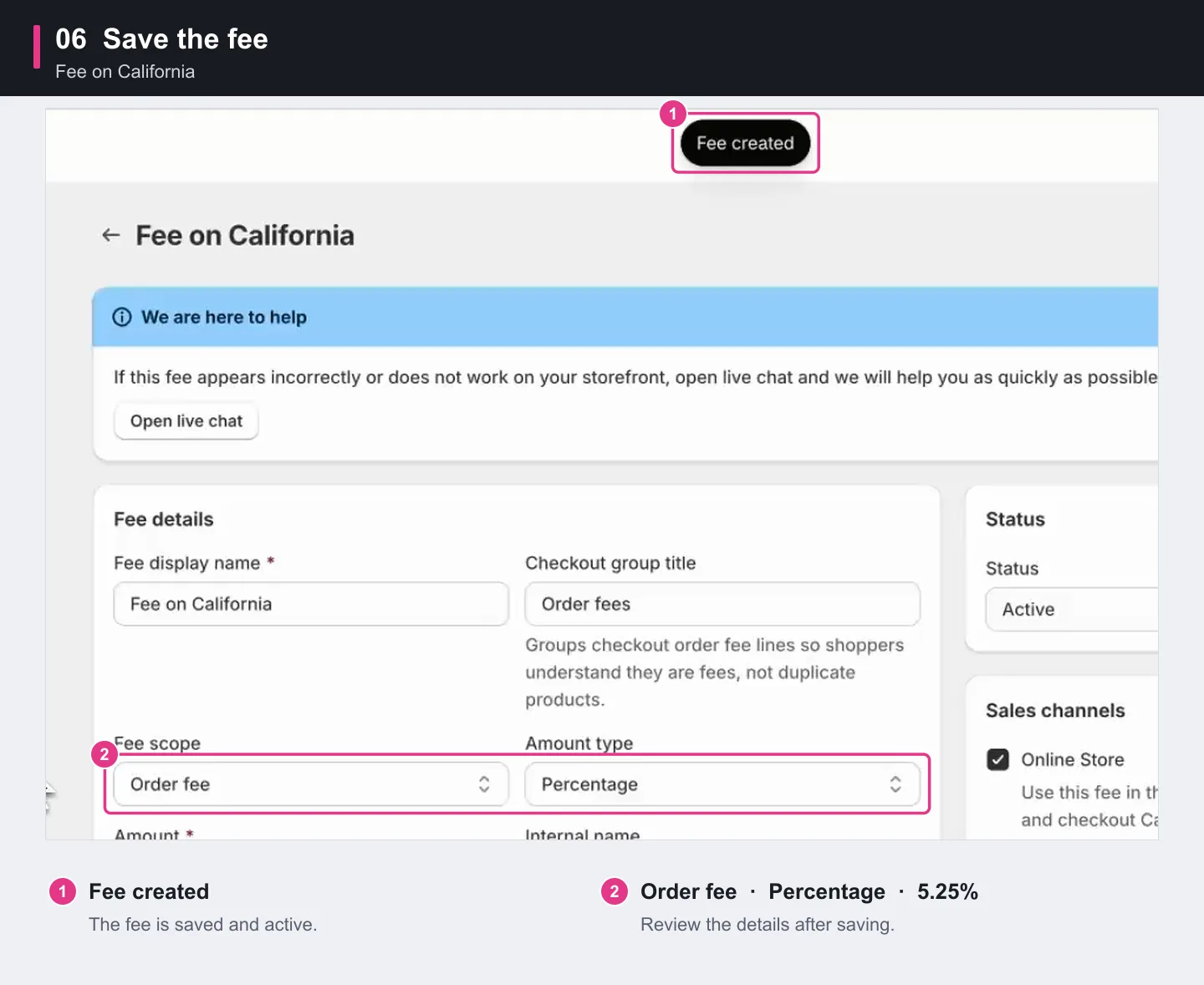Click the Fee details heading
The height and width of the screenshot is (985, 1204).
pyautogui.click(x=164, y=519)
